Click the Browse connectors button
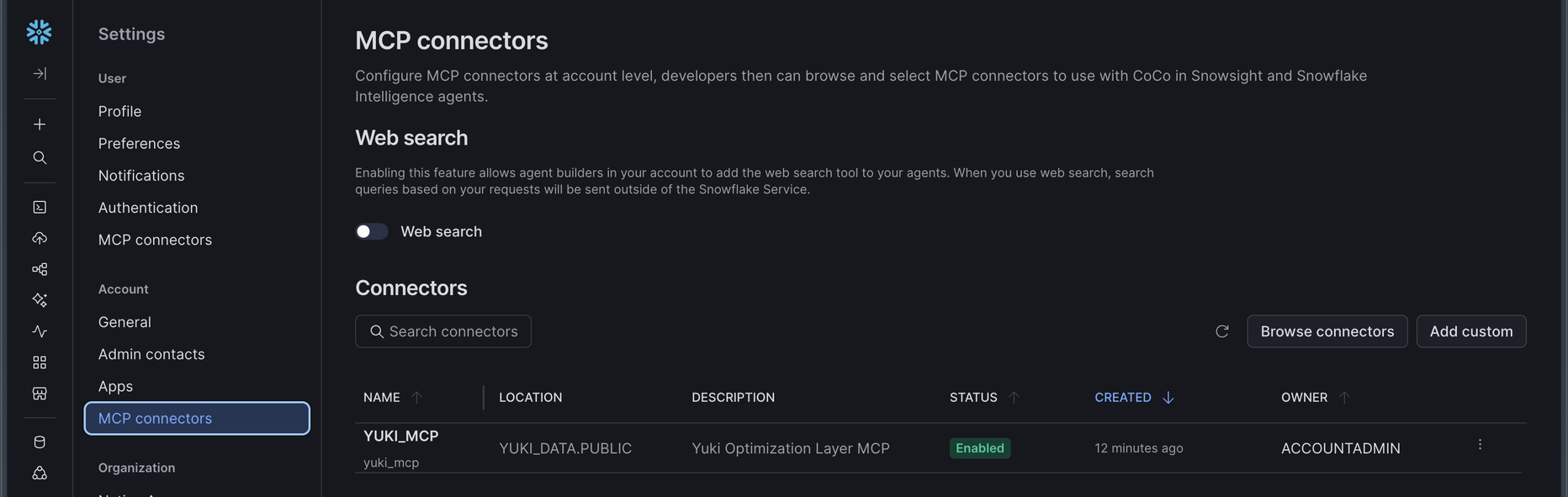Screen dimensions: 1568x497 pos(1327,331)
